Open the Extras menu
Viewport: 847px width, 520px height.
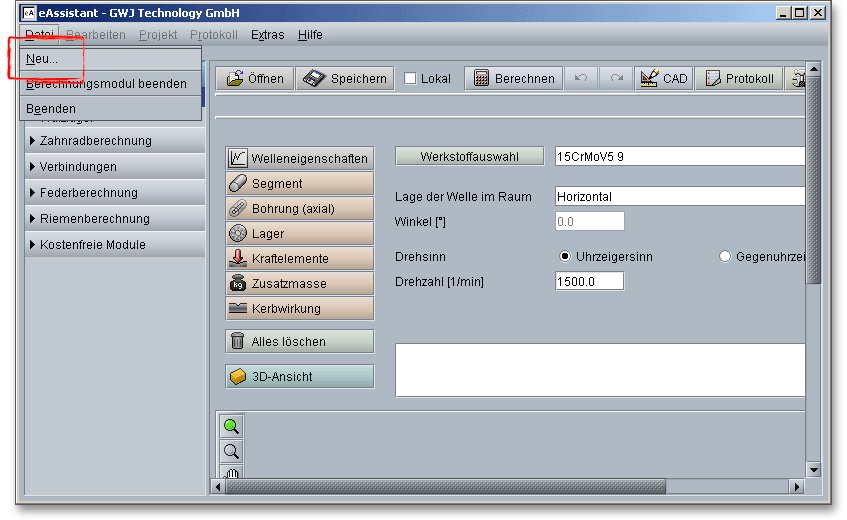[x=267, y=35]
